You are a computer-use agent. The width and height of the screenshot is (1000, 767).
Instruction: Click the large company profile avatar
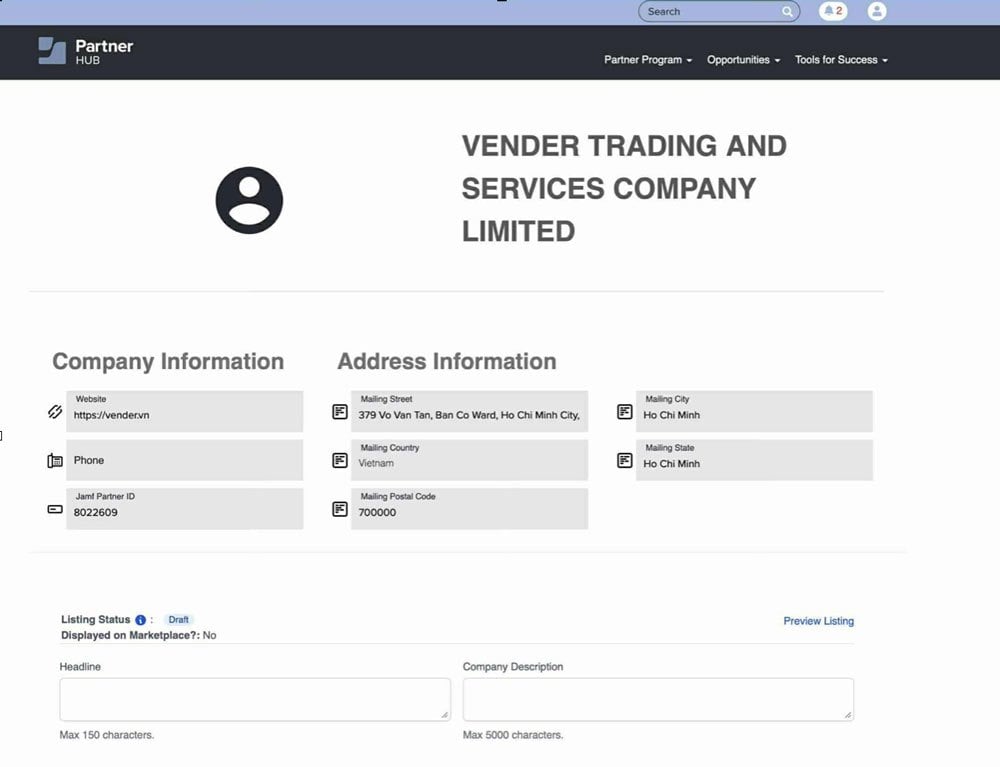[249, 200]
